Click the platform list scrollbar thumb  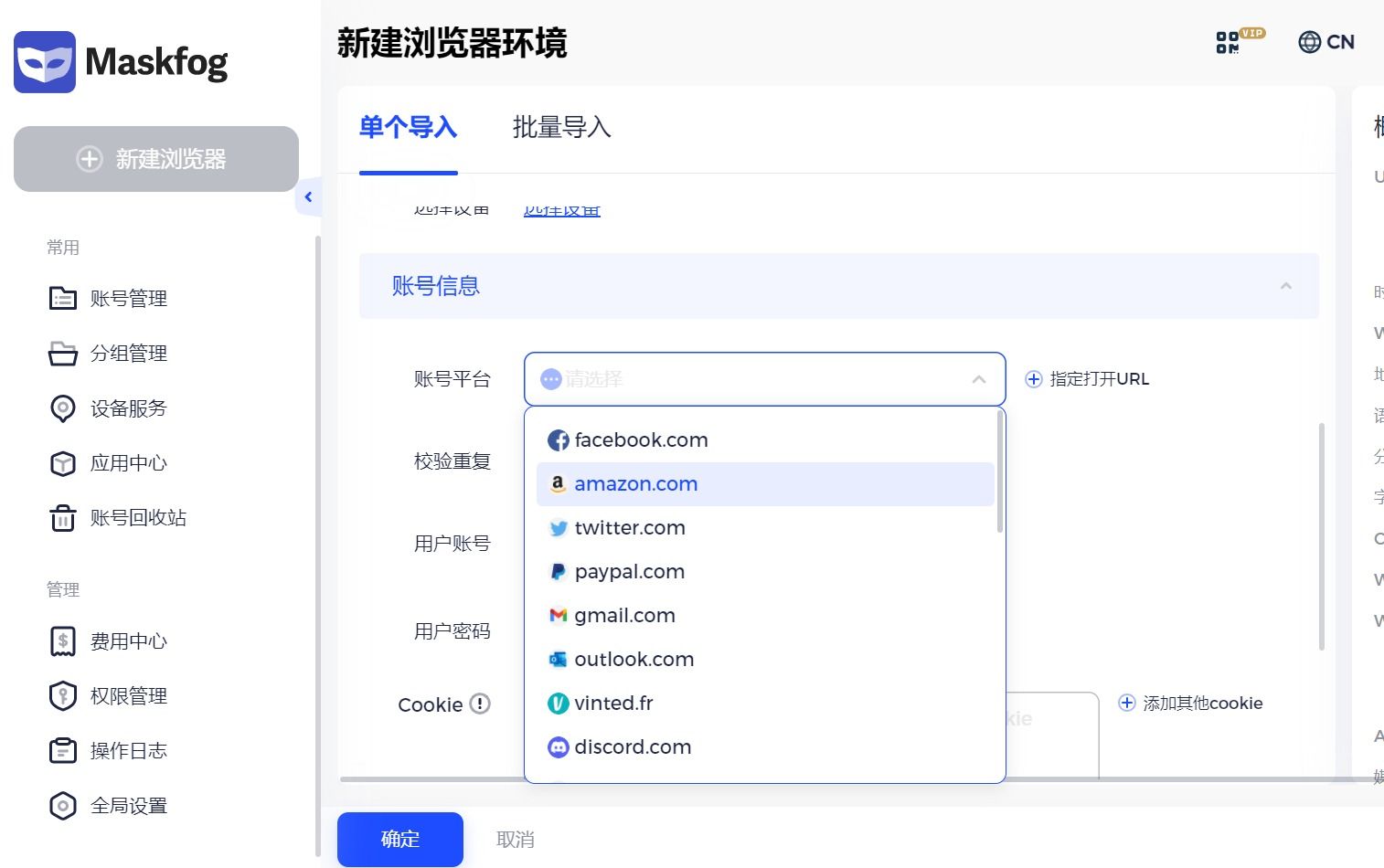[x=1000, y=471]
